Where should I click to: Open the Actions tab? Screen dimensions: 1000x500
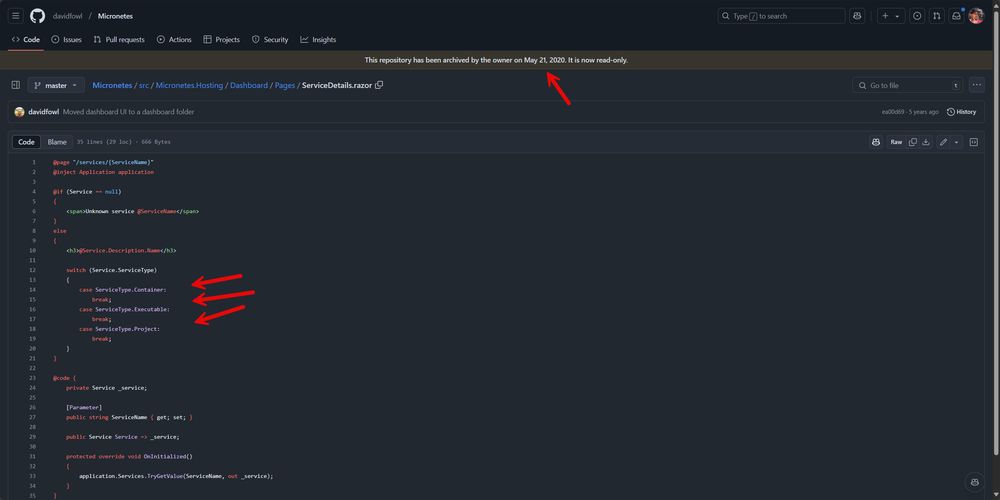click(x=174, y=40)
